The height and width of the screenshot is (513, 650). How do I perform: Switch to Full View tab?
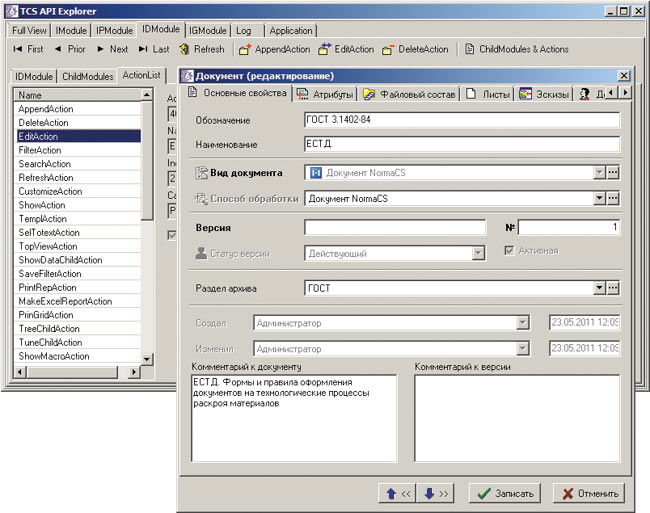(x=29, y=31)
